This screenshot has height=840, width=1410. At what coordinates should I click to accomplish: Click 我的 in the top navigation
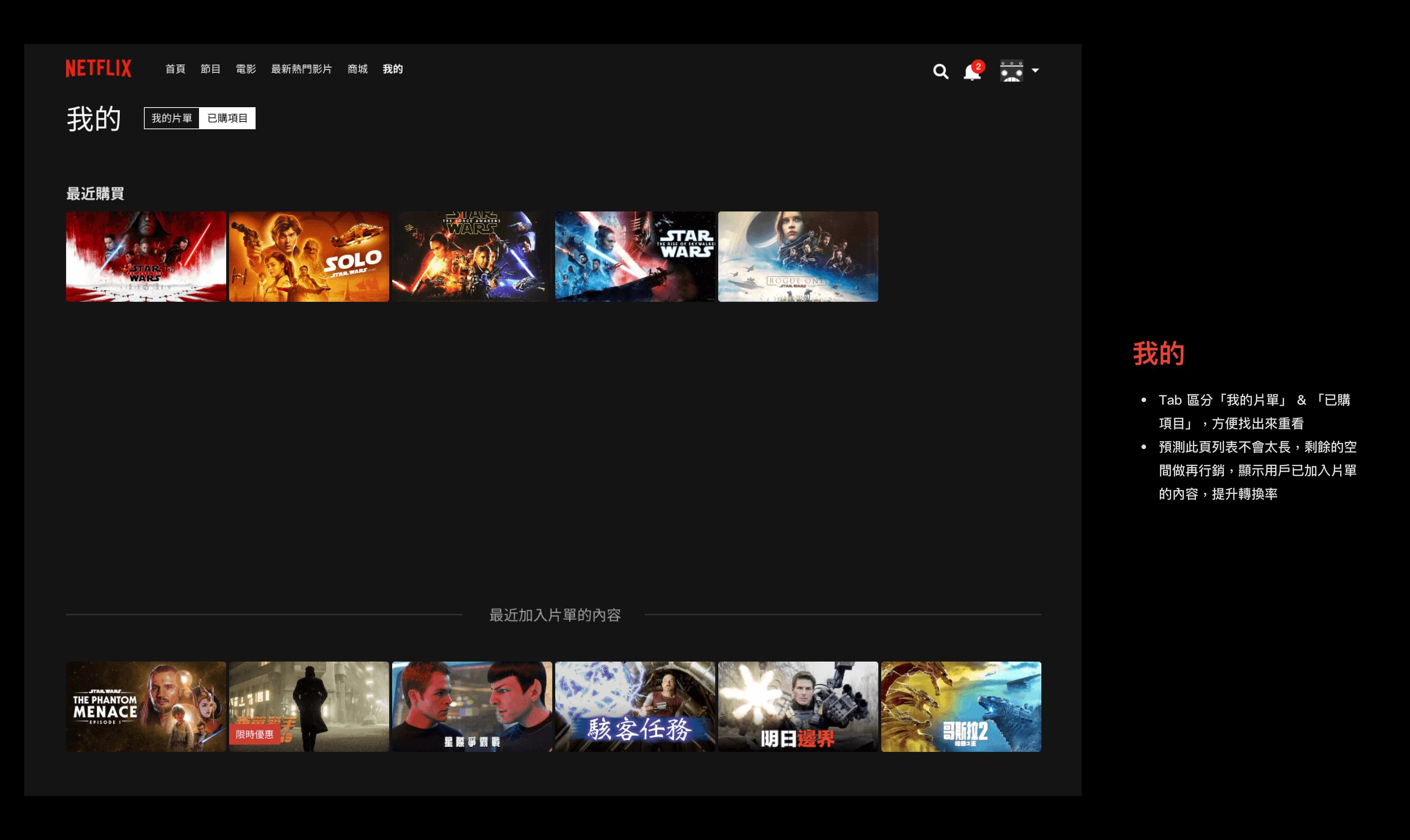pos(392,69)
